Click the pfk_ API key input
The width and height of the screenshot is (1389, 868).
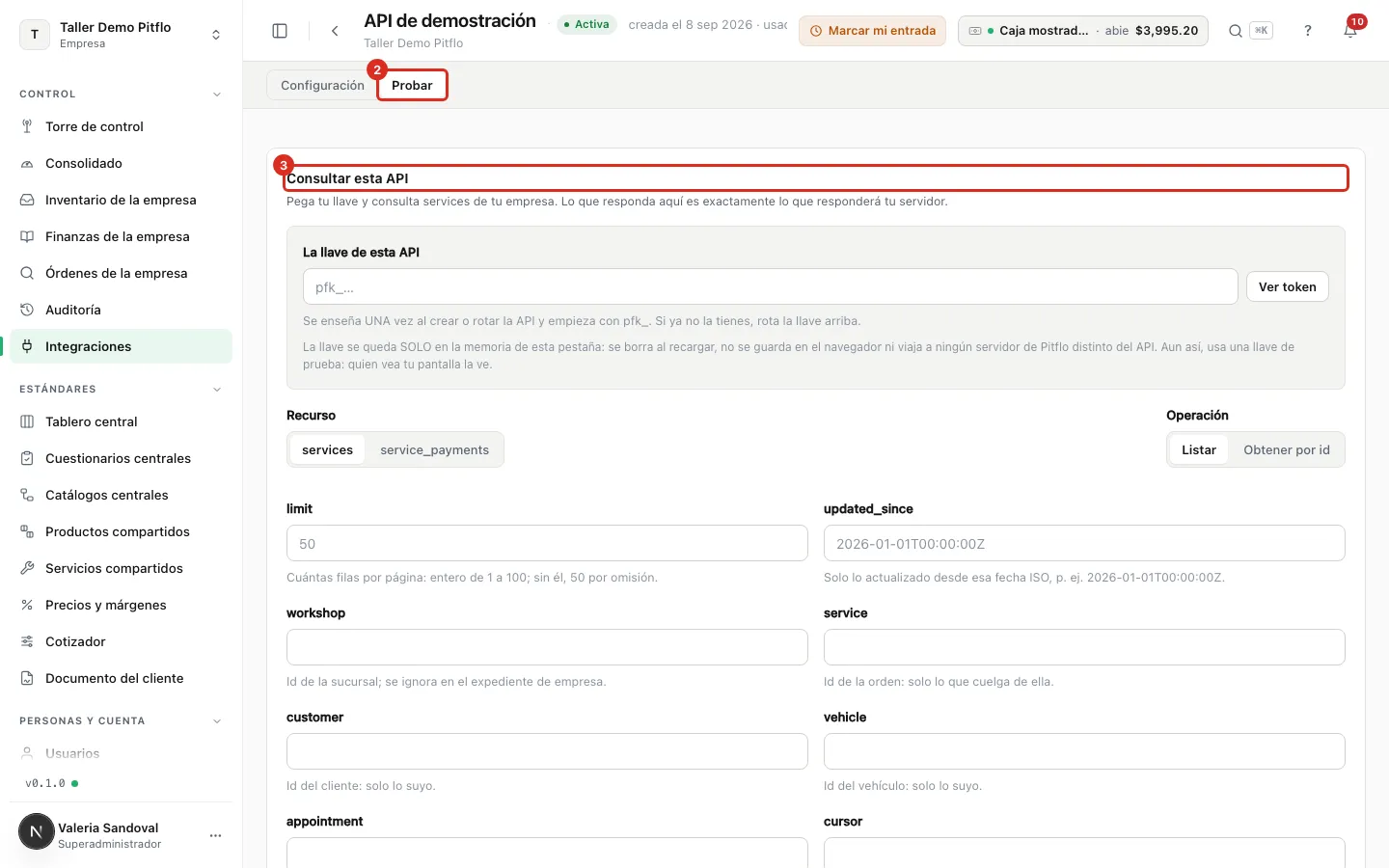[770, 286]
